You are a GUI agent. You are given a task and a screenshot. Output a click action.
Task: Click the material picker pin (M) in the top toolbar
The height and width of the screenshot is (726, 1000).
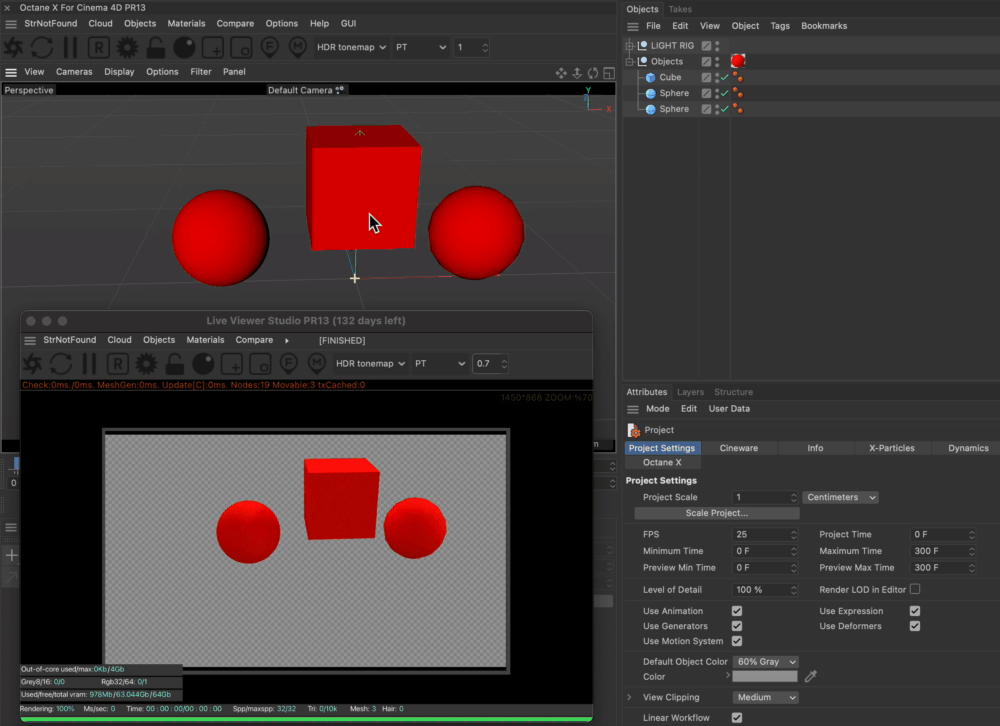298,47
